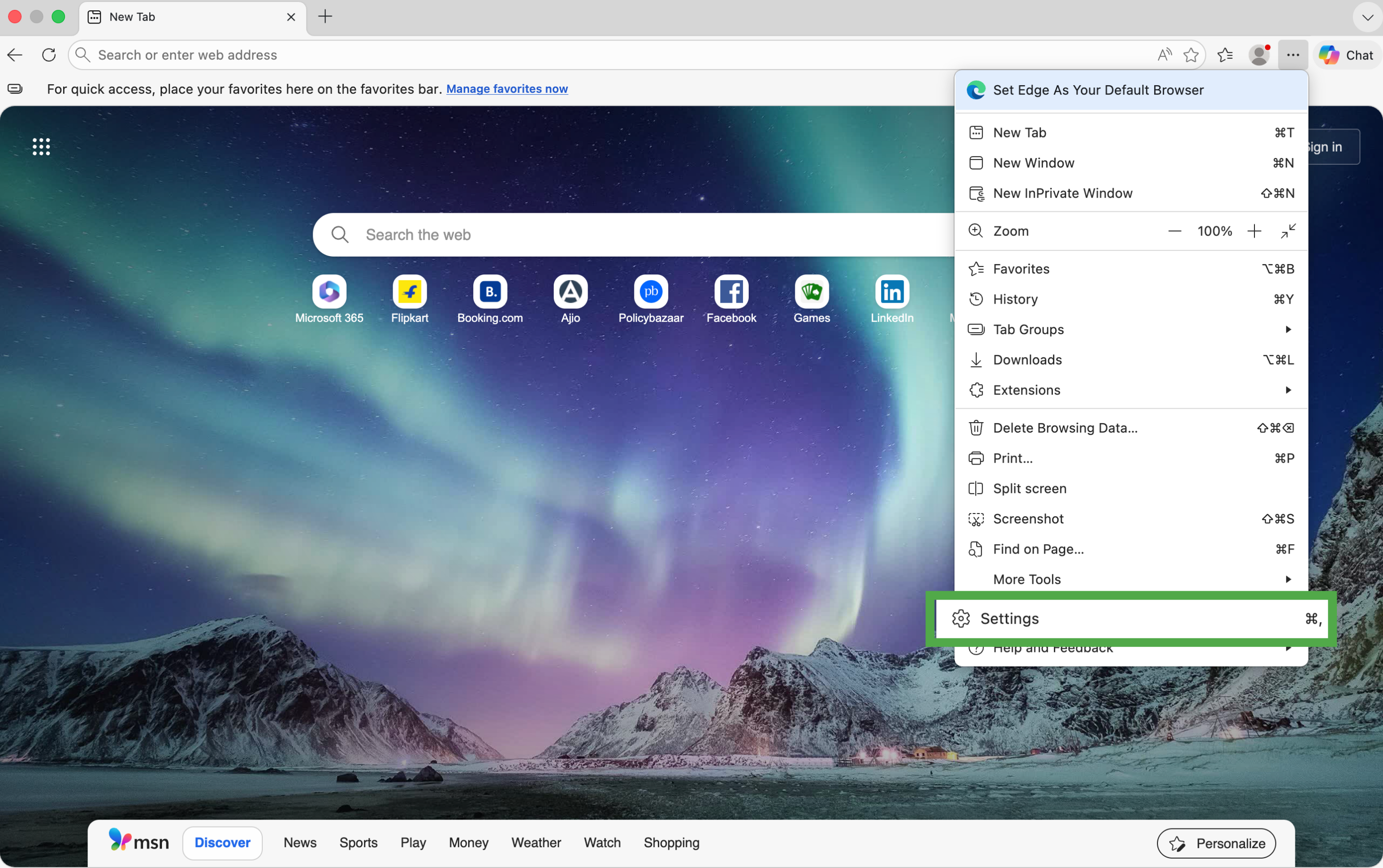This screenshot has width=1383, height=868.
Task: Go back using the back arrow
Action: (15, 55)
